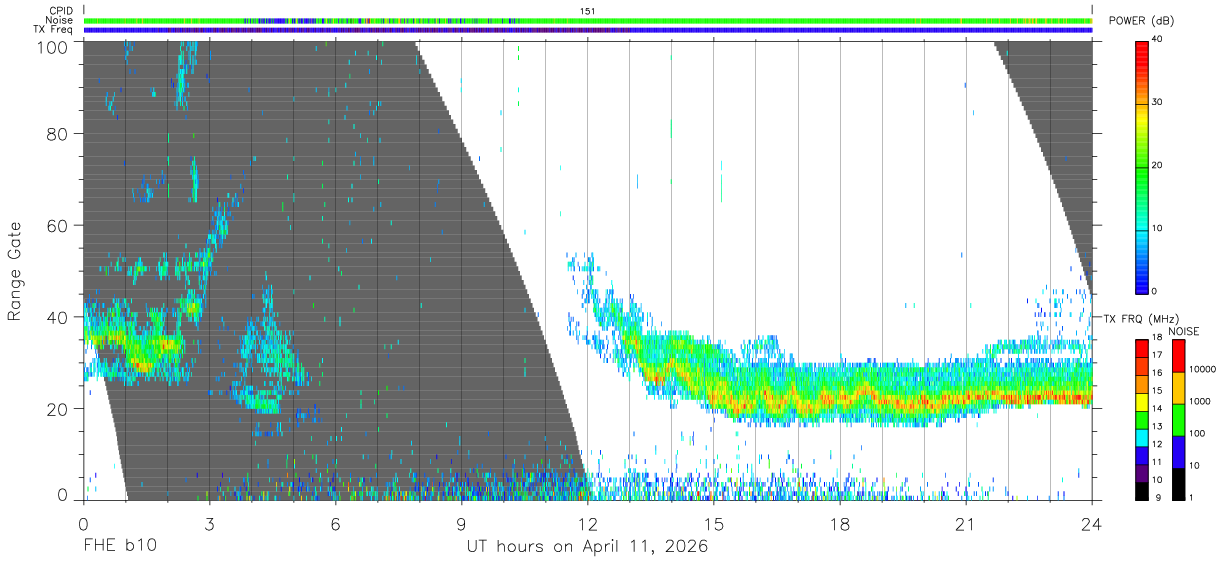The width and height of the screenshot is (1228, 567).
Task: Select the Noise strip above the plot
Action: (588, 20)
